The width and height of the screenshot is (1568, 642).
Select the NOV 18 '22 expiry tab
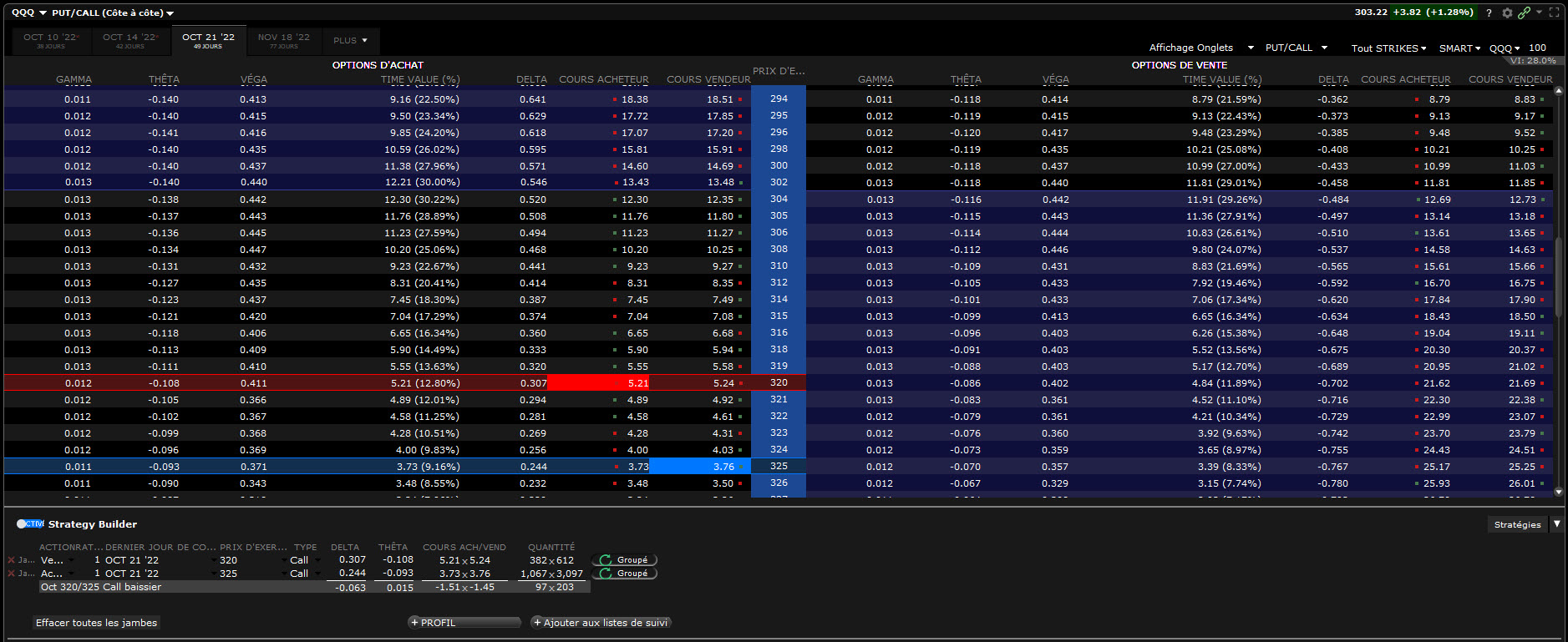click(283, 40)
